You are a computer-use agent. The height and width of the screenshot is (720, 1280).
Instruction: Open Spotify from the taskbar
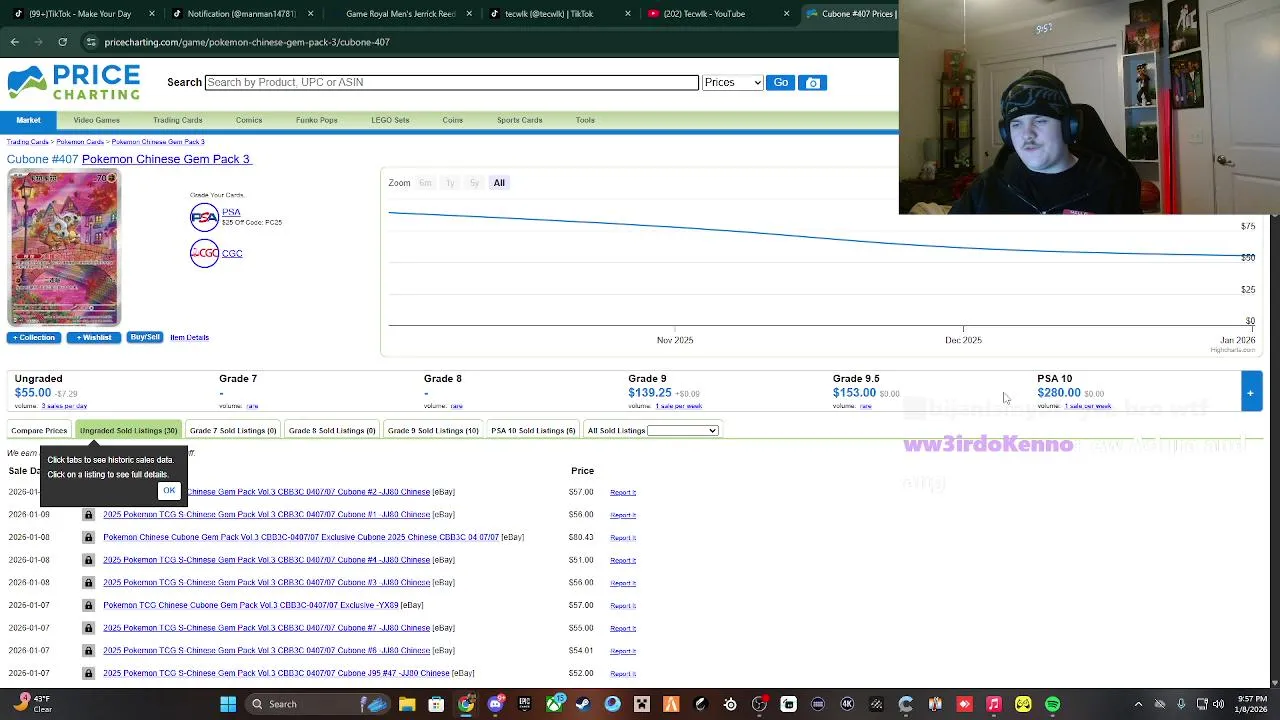click(1052, 704)
